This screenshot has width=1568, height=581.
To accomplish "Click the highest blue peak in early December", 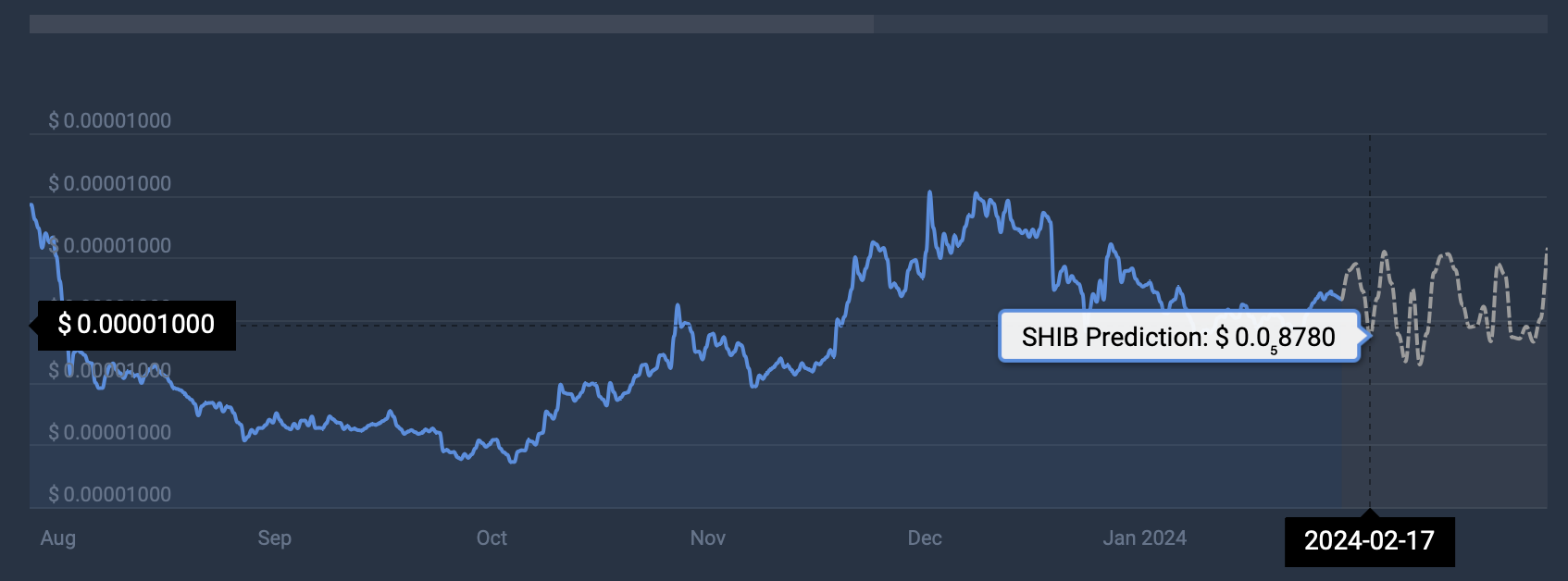I will [x=929, y=192].
